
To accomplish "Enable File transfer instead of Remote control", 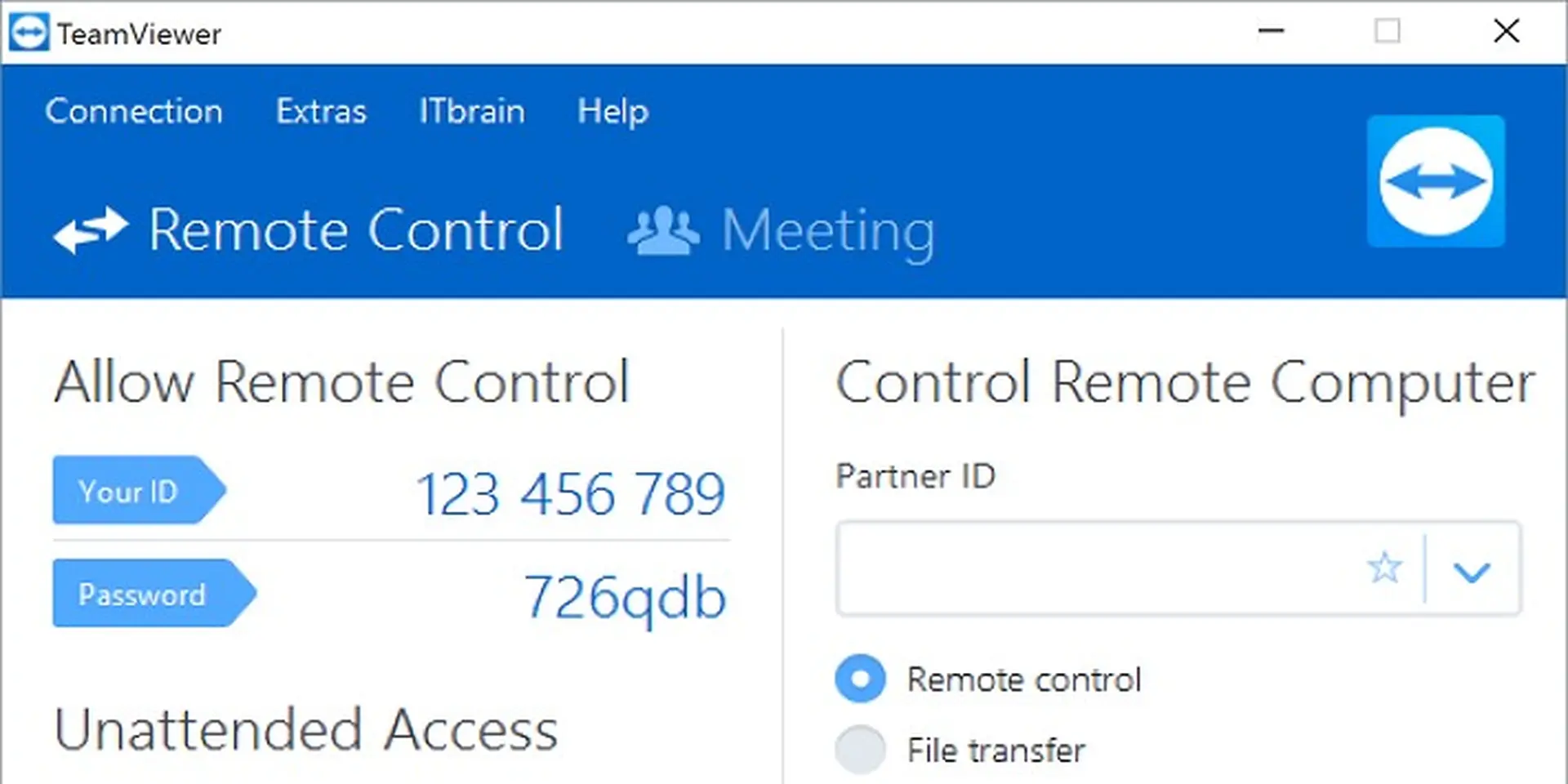I will 859,748.
